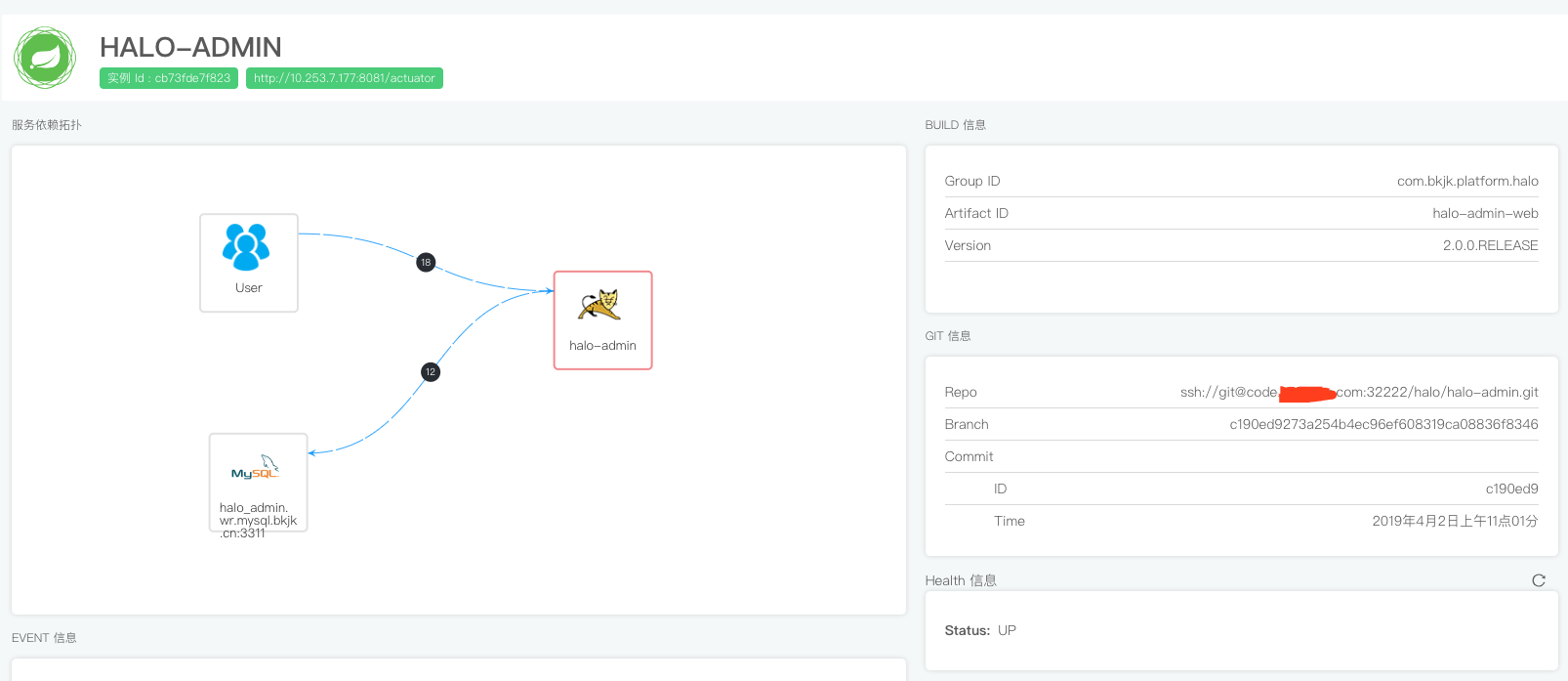The height and width of the screenshot is (681, 1568).
Task: Select the User group icon node
Action: [x=246, y=247]
